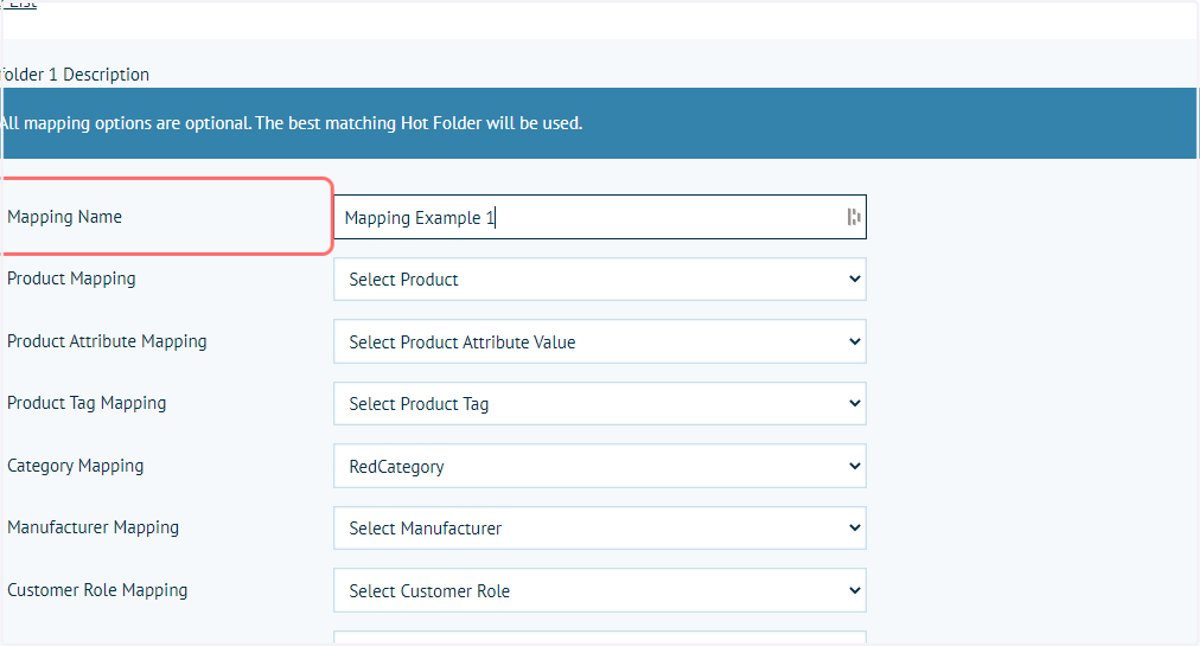Select the Manufacturer Mapping label
The height and width of the screenshot is (646, 1200).
tap(93, 528)
